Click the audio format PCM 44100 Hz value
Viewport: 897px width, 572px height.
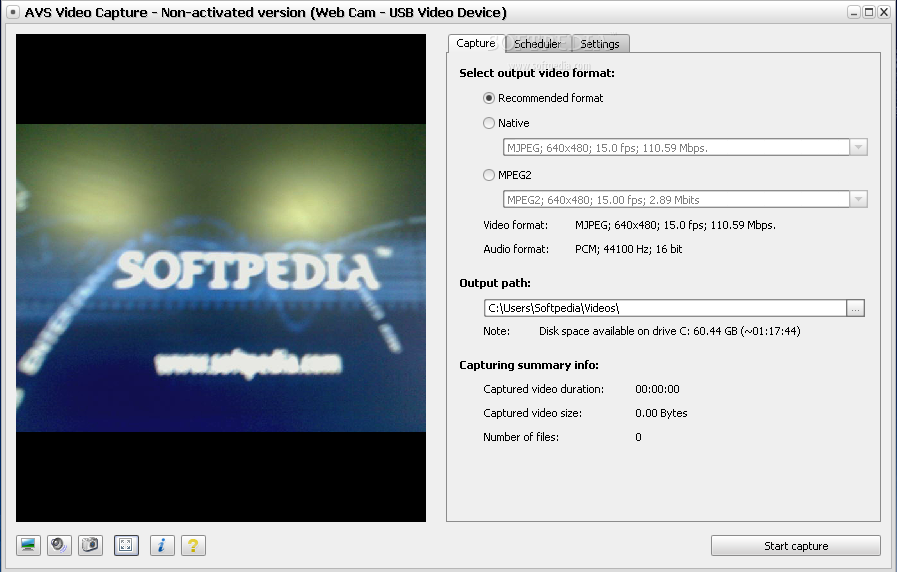(628, 249)
